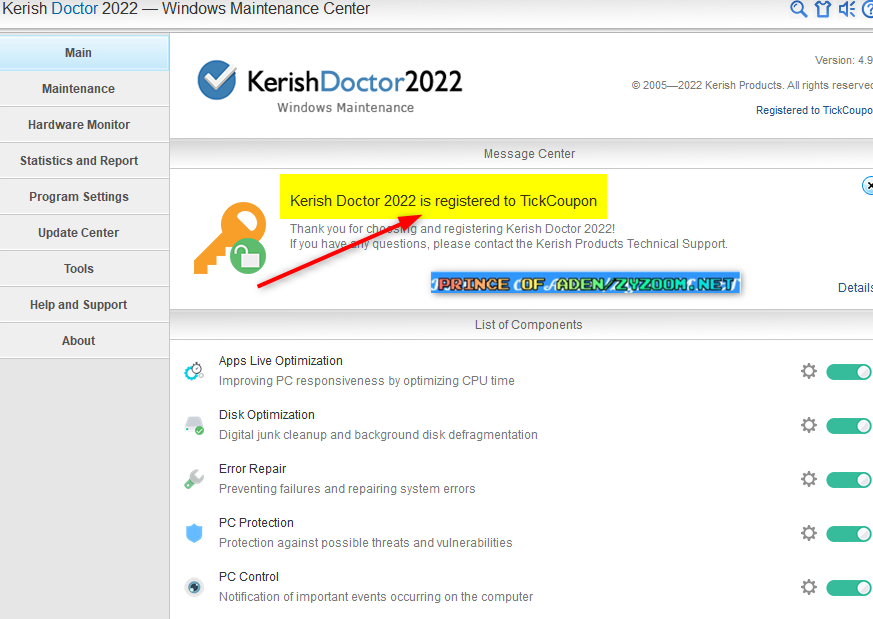Click the Message Center header
This screenshot has width=873, height=619.
(x=529, y=154)
